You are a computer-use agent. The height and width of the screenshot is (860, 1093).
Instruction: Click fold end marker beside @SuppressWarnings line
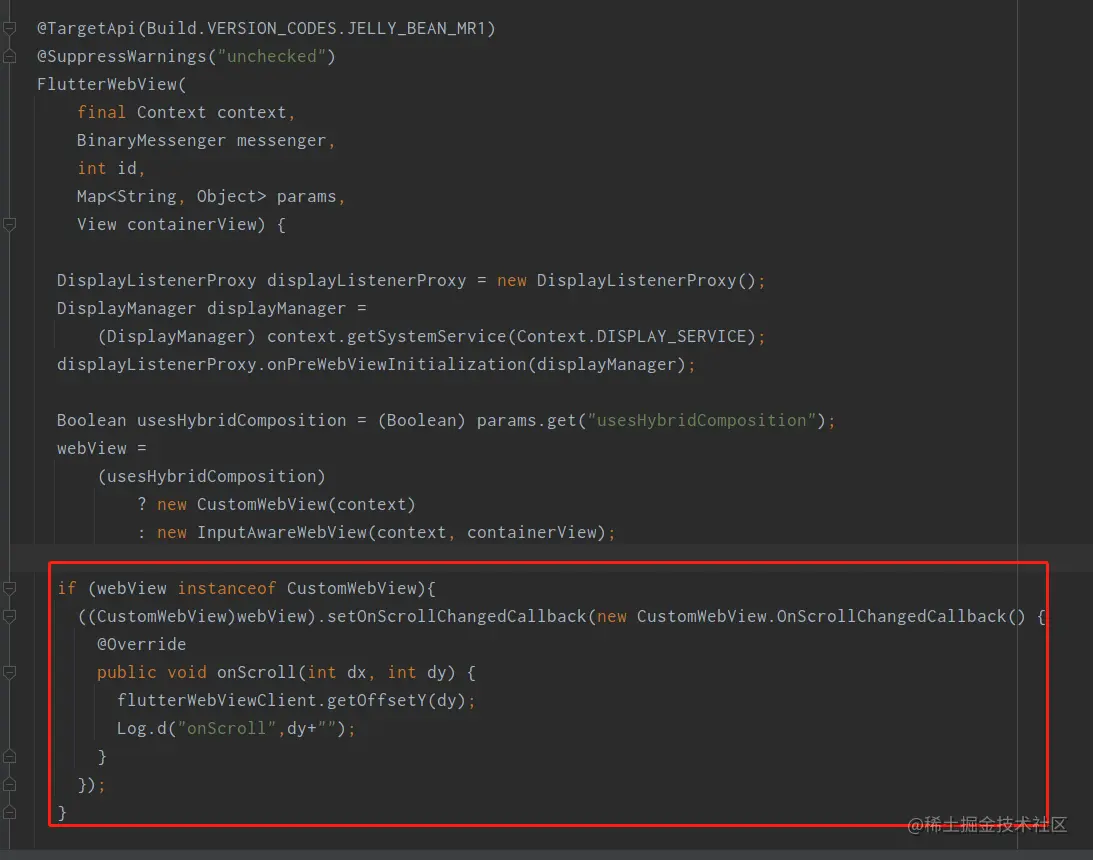(10, 56)
